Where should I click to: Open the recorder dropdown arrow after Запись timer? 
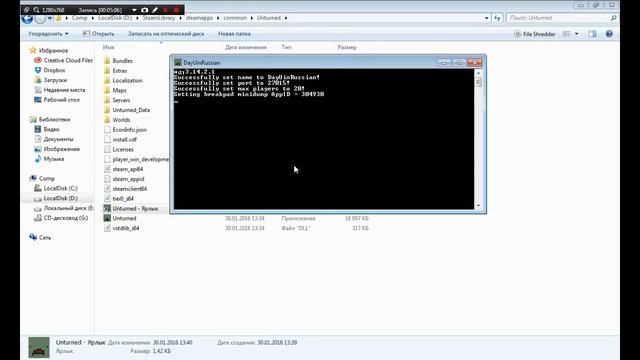click(x=134, y=10)
